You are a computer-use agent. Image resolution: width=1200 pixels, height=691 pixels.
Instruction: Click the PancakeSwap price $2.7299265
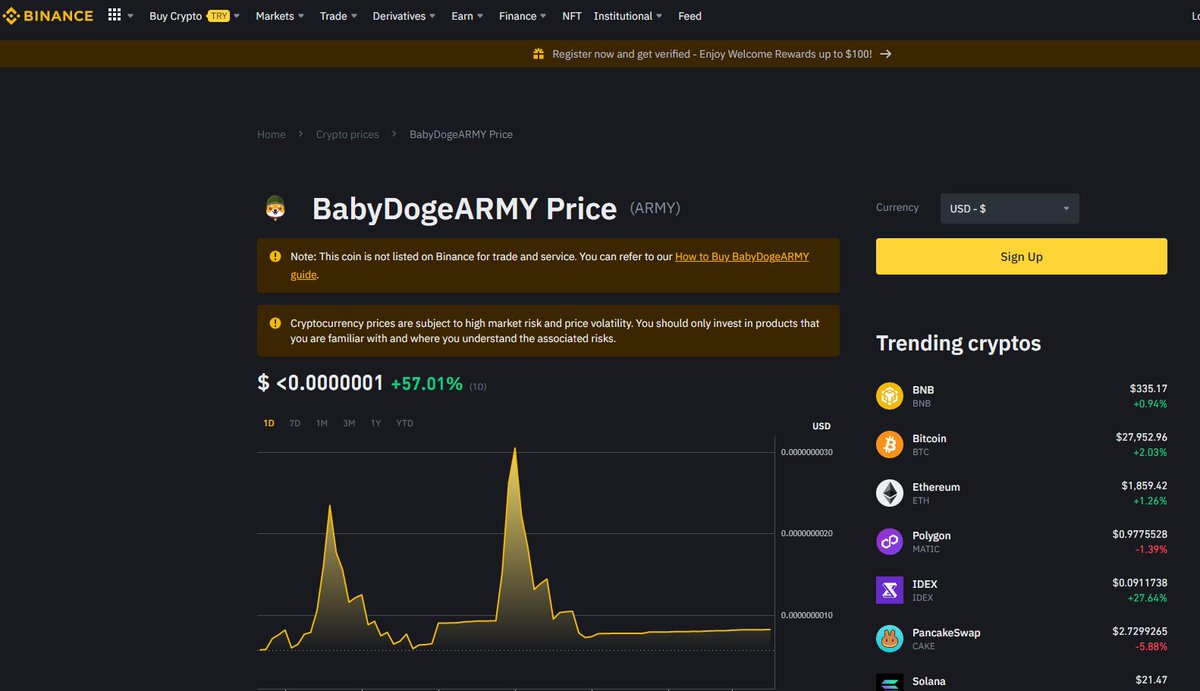tap(1140, 632)
